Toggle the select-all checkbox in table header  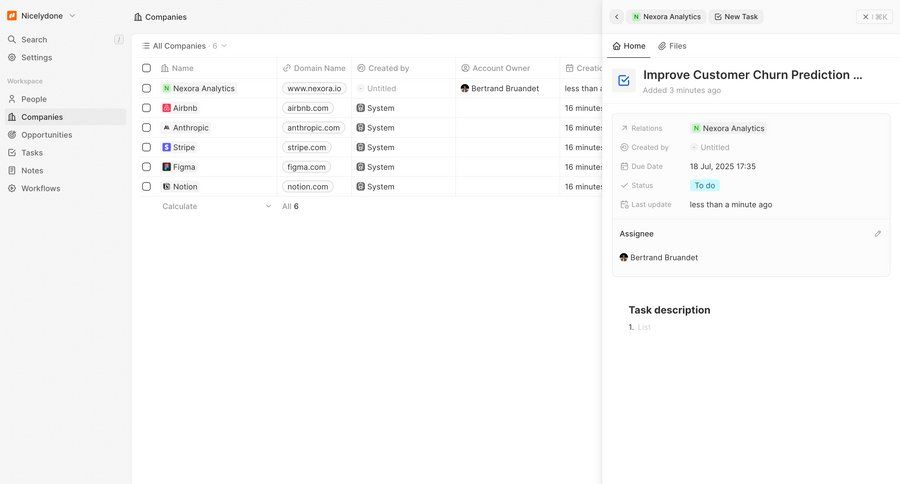[146, 68]
